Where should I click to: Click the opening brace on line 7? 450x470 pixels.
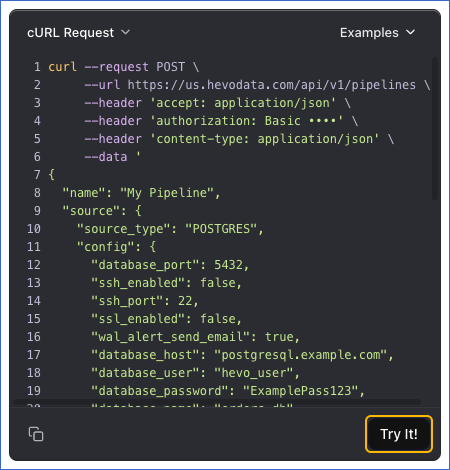coord(51,175)
